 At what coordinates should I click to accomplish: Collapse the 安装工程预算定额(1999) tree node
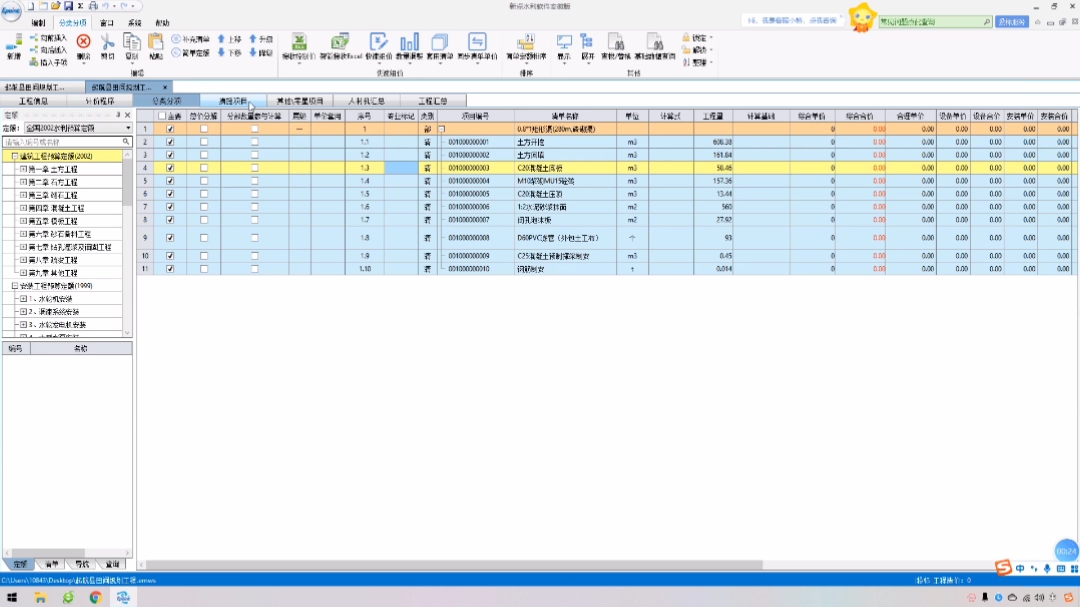click(14, 285)
